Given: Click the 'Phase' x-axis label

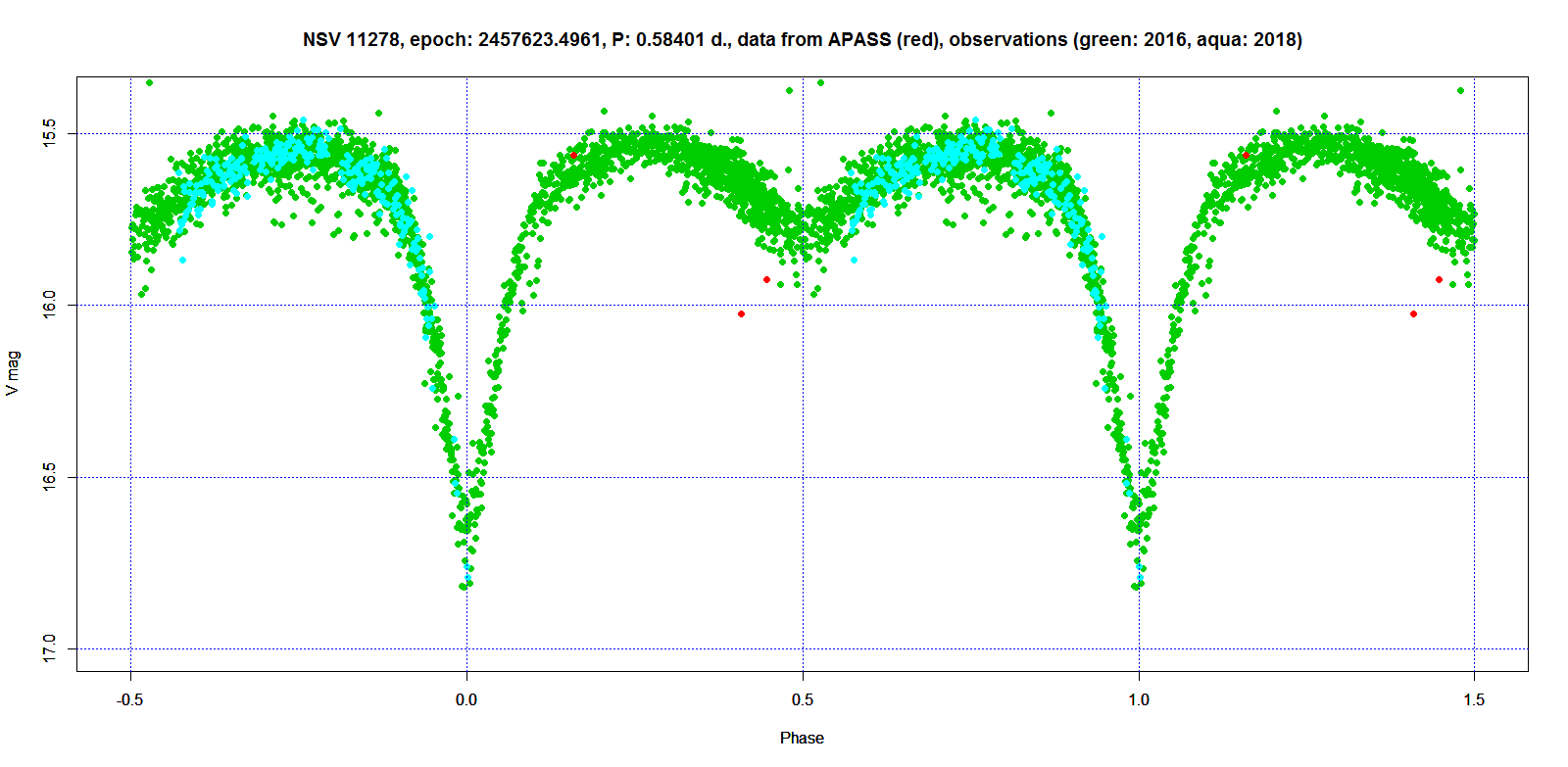Looking at the screenshot, I should pos(802,738).
